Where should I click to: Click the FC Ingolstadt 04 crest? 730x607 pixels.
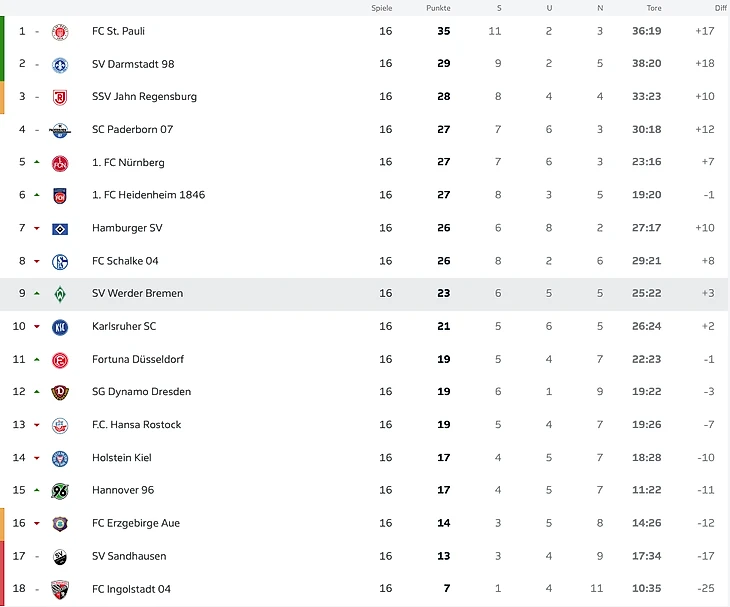60,589
